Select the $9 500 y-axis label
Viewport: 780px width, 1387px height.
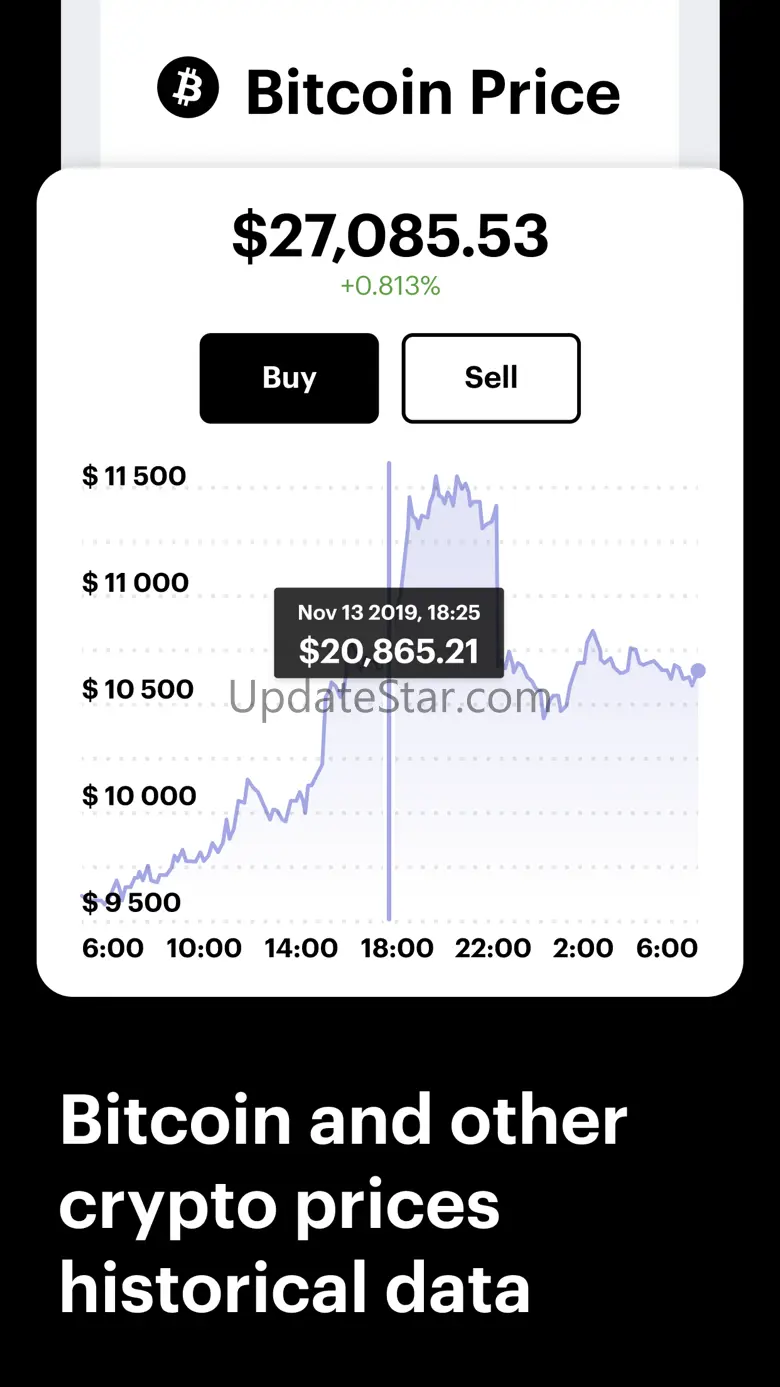[131, 902]
